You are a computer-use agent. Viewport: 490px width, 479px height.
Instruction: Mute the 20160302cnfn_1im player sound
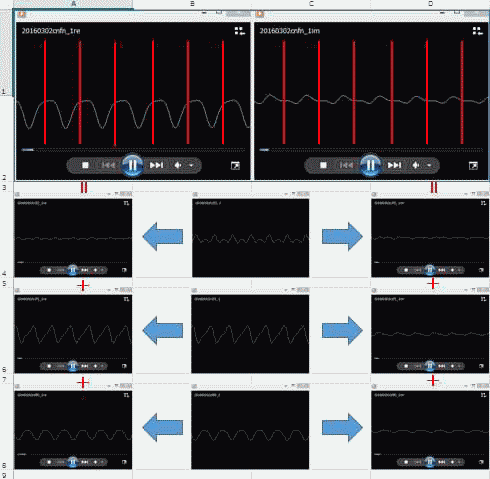[x=416, y=165]
